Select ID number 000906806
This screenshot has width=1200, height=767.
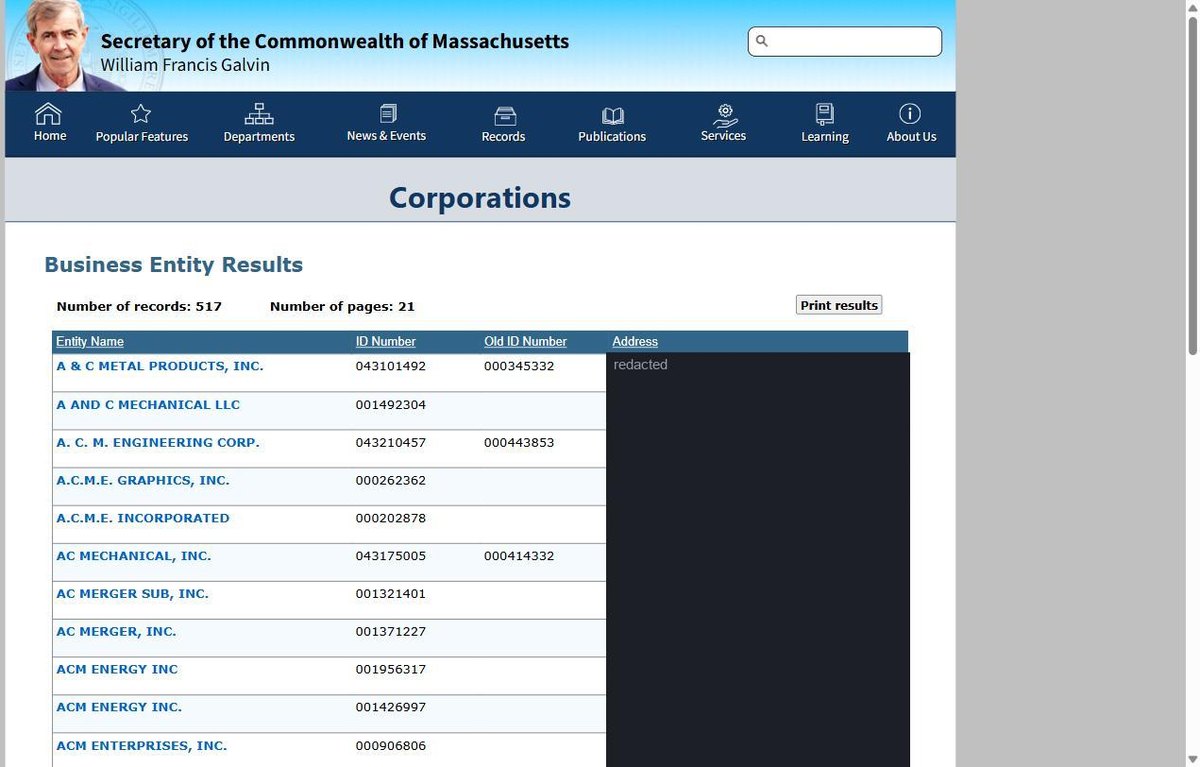[391, 746]
